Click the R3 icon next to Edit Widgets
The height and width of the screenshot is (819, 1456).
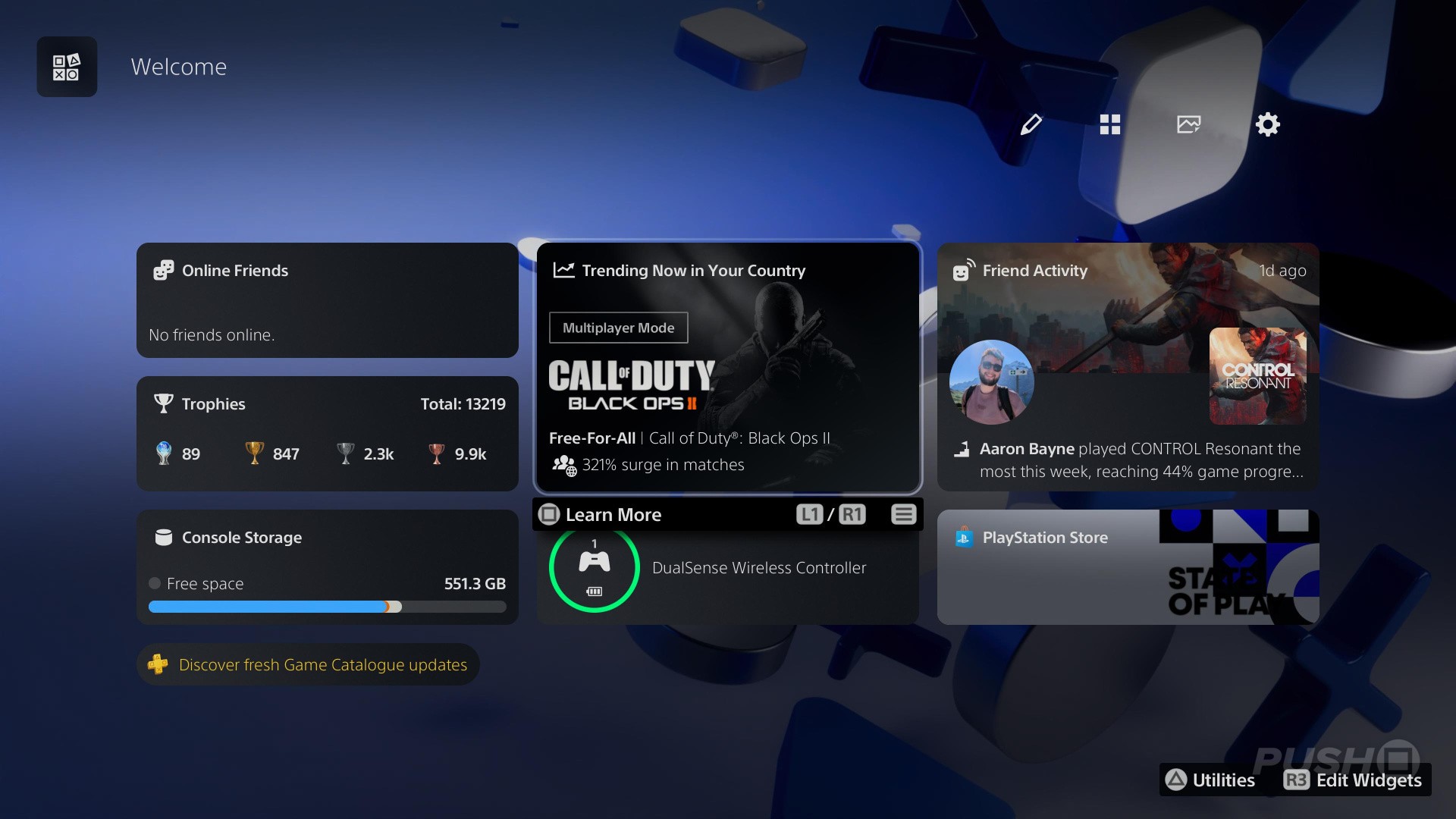click(1296, 780)
